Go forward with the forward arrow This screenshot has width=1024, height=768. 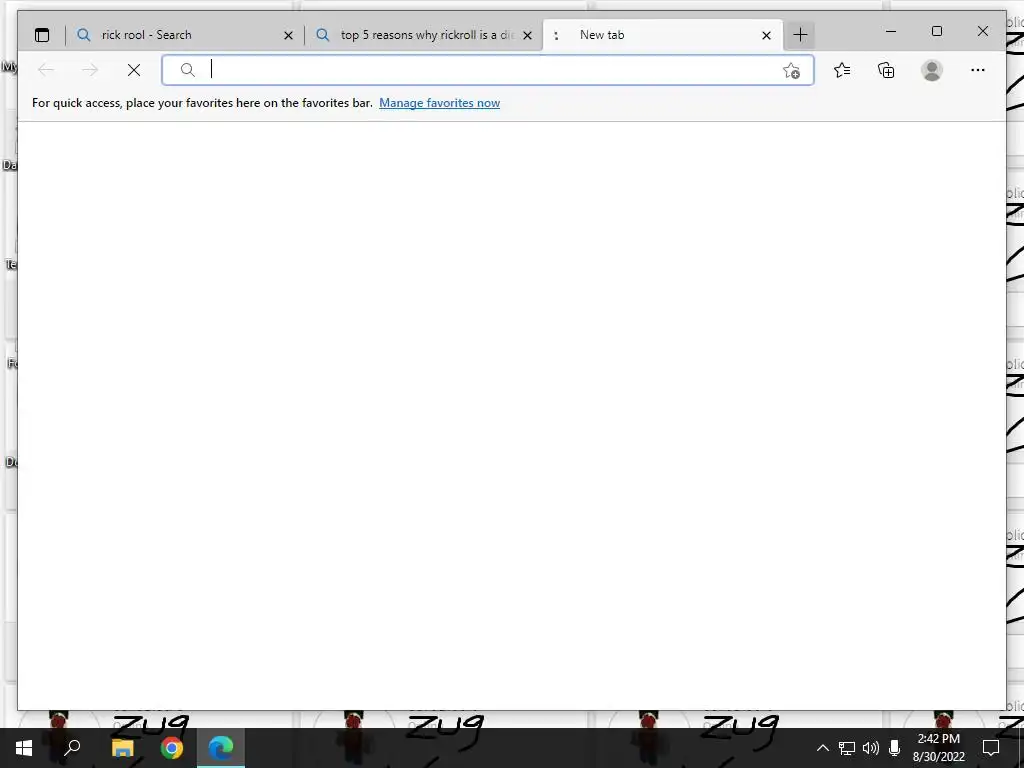coord(90,70)
